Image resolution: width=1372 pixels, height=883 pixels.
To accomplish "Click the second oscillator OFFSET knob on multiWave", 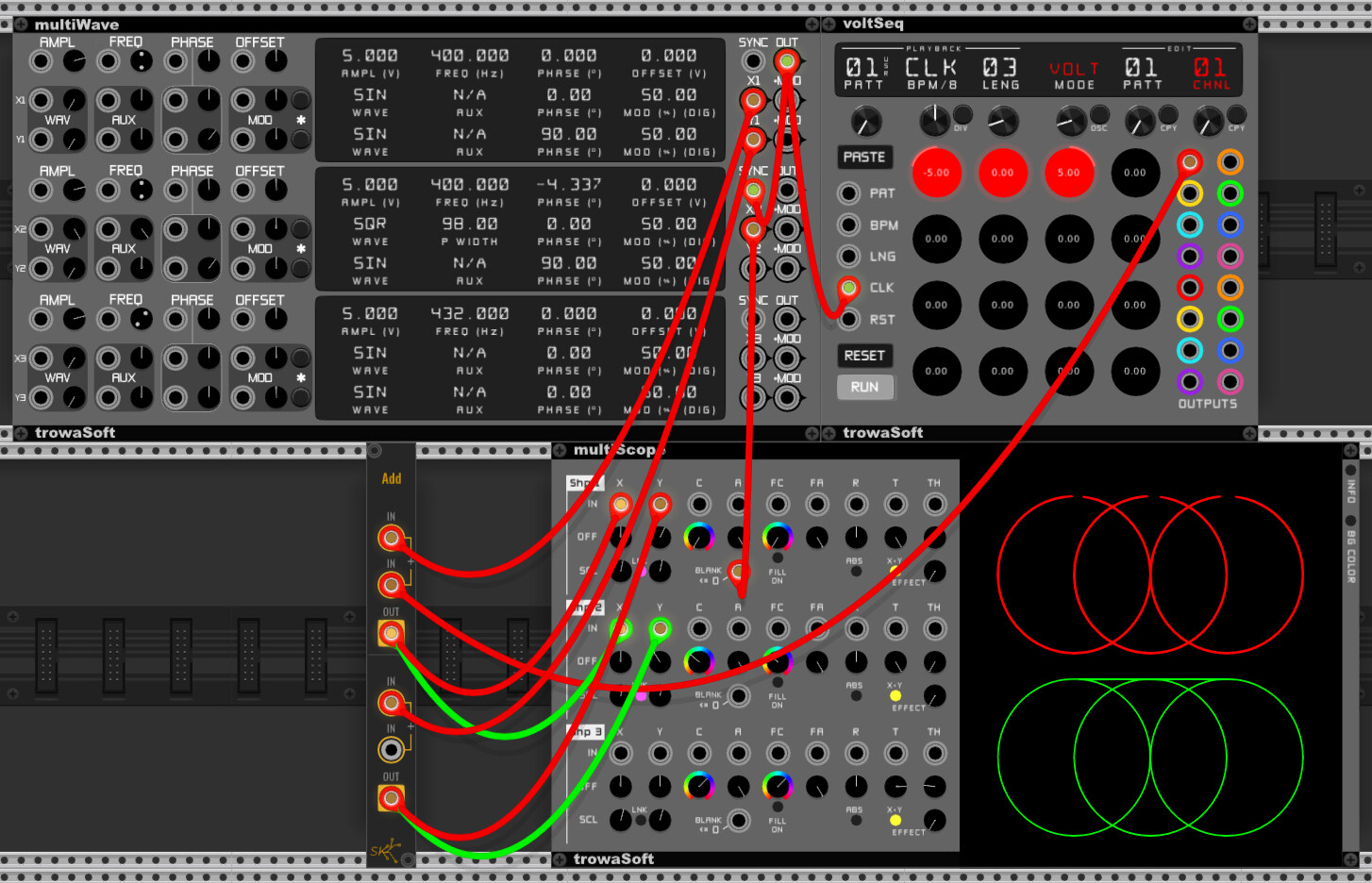I will point(276,191).
